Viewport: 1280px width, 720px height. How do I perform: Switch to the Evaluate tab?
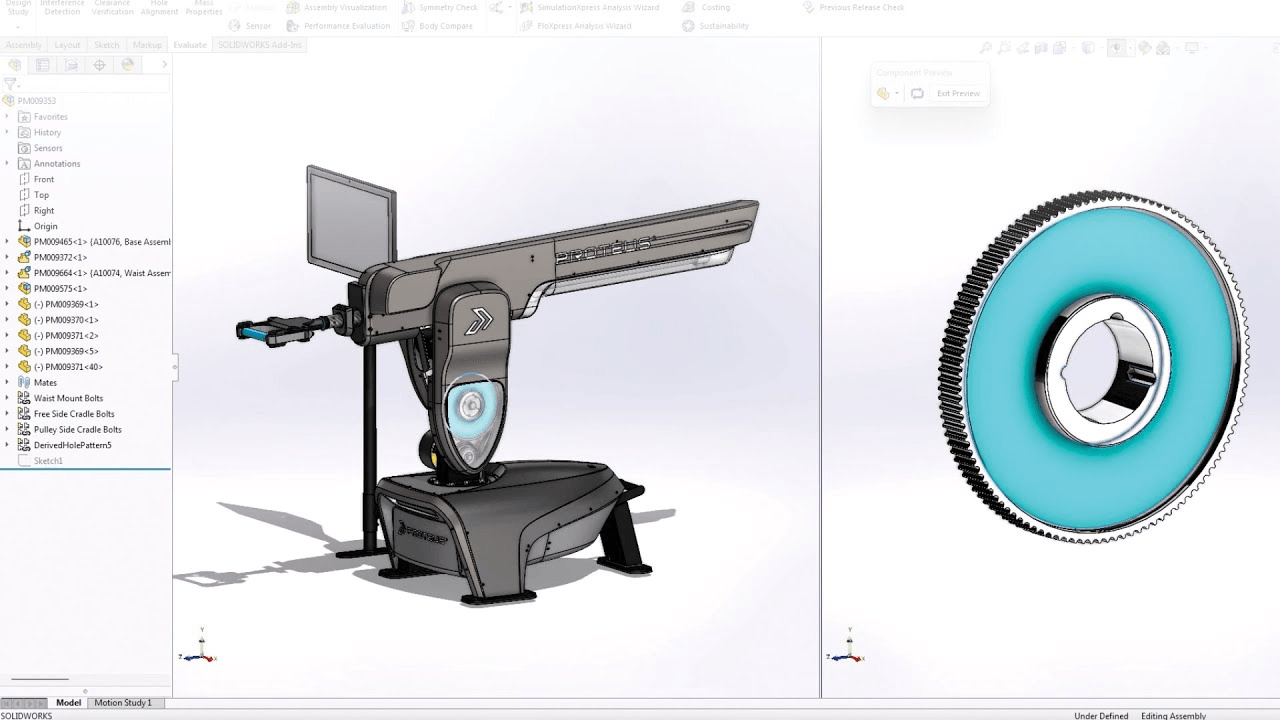click(189, 44)
